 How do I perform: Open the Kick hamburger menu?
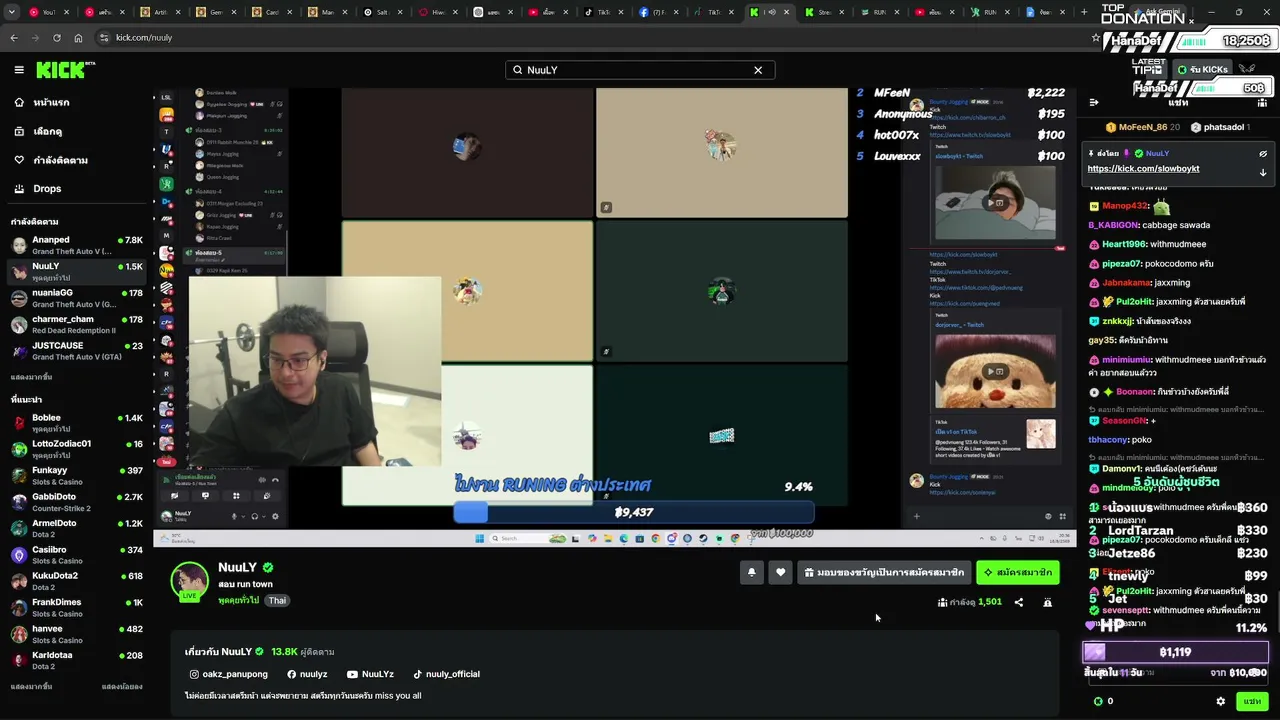click(x=19, y=70)
